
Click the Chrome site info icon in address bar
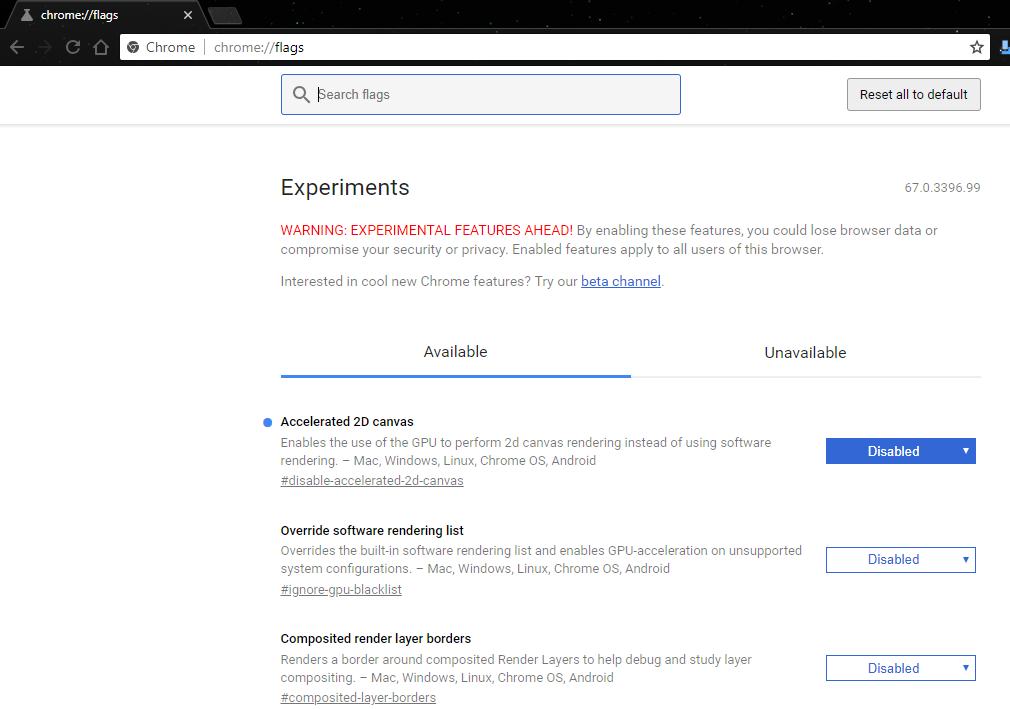(x=134, y=47)
